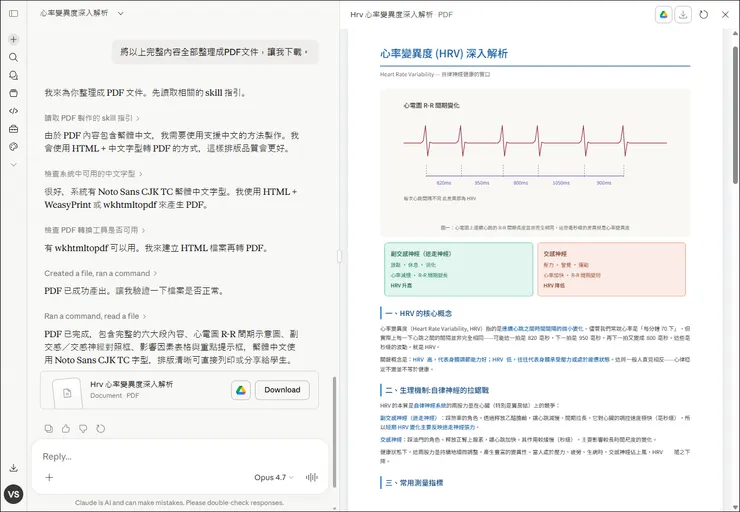Click the '副交感神經（迷走神經）' green box
Image resolution: width=740 pixels, height=512 pixels.
coord(459,269)
